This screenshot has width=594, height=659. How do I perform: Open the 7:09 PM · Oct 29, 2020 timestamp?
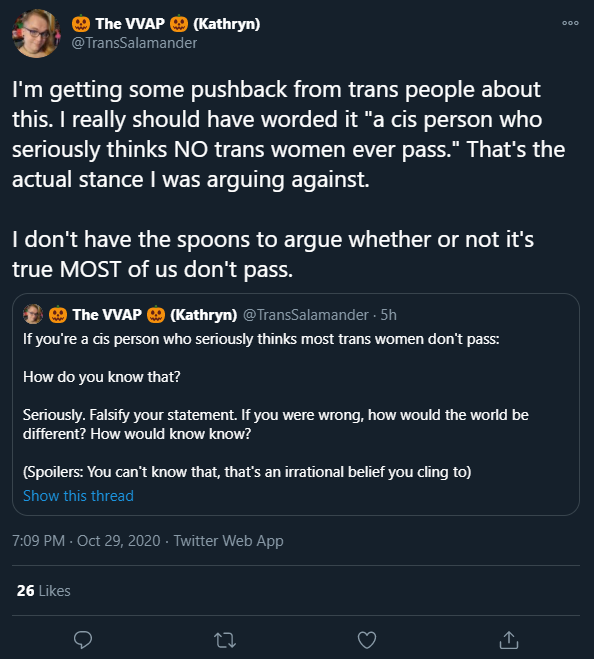(86, 541)
